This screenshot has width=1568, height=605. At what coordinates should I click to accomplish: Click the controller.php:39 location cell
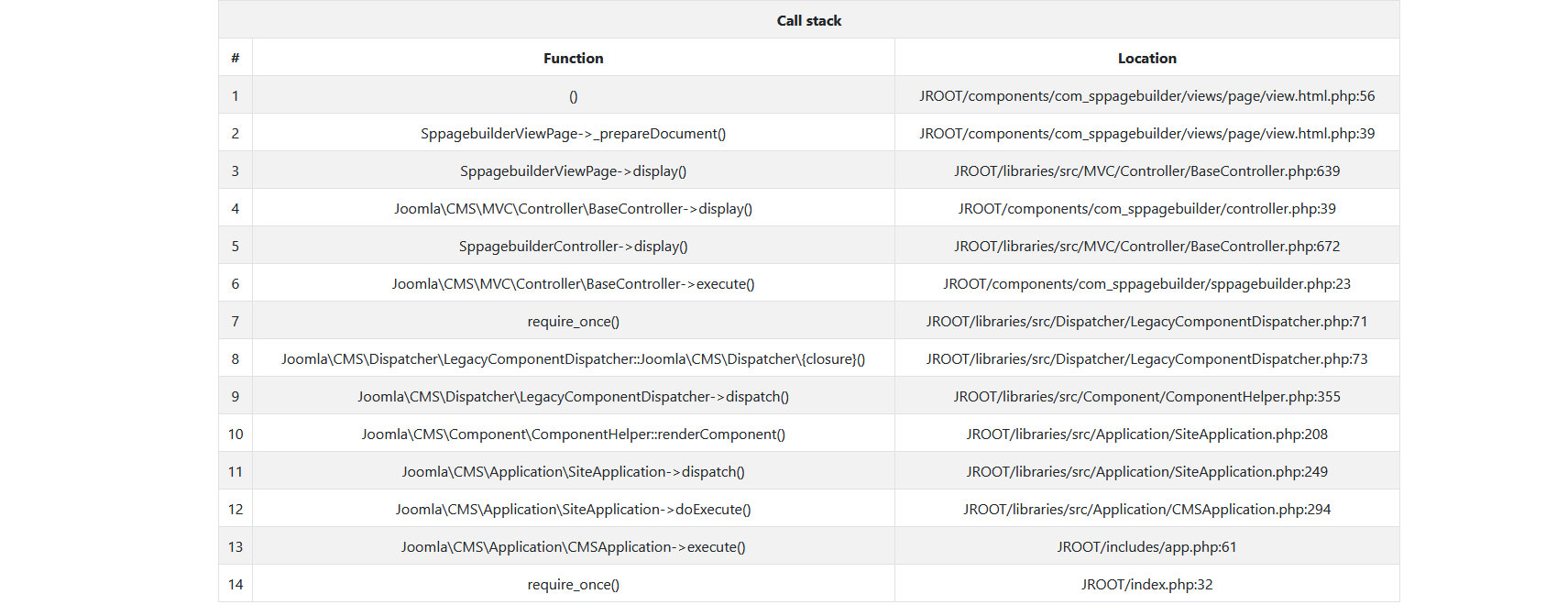pyautogui.click(x=1146, y=209)
